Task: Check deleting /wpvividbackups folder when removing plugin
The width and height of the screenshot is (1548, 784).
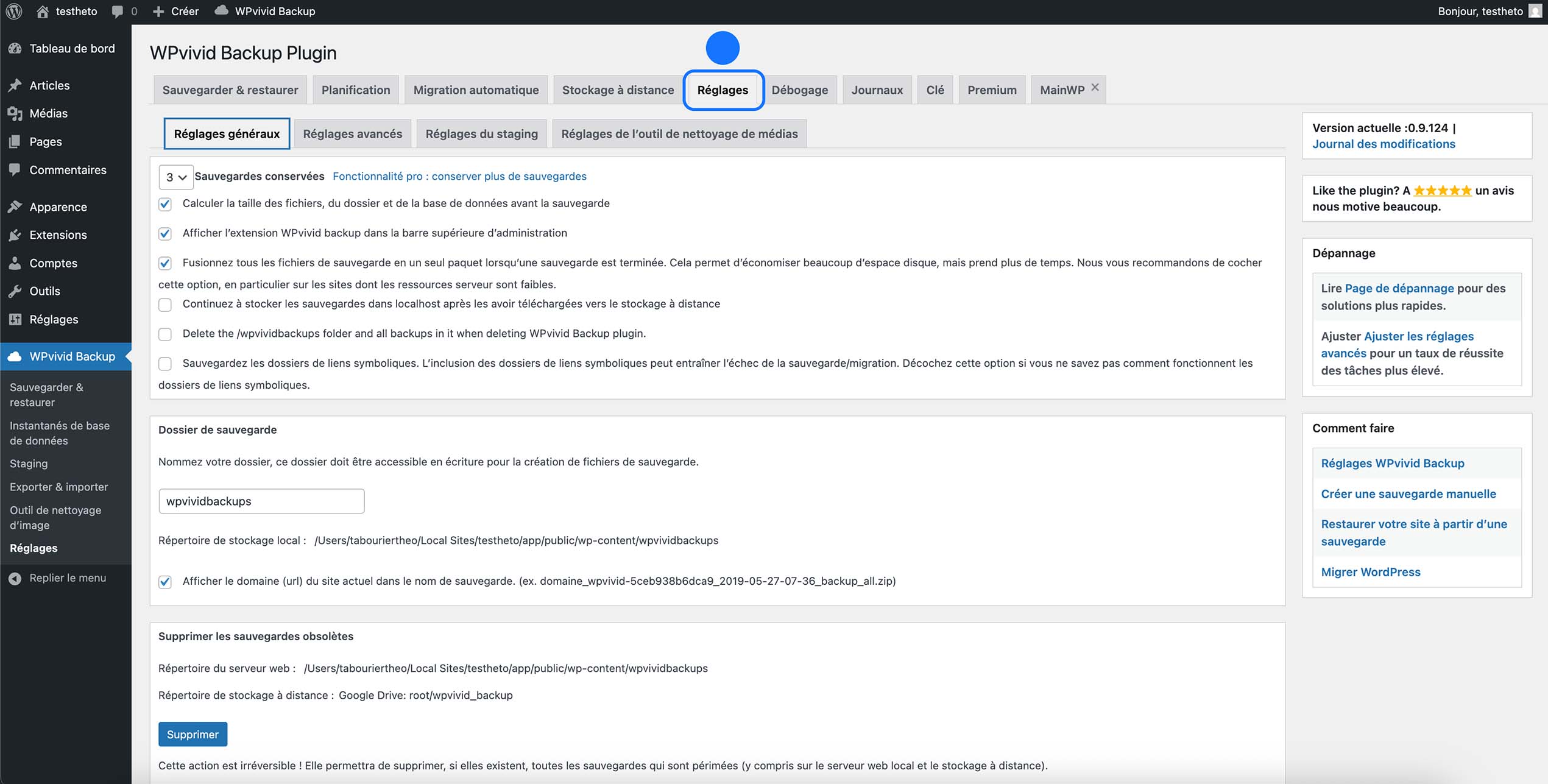Action: 164,334
